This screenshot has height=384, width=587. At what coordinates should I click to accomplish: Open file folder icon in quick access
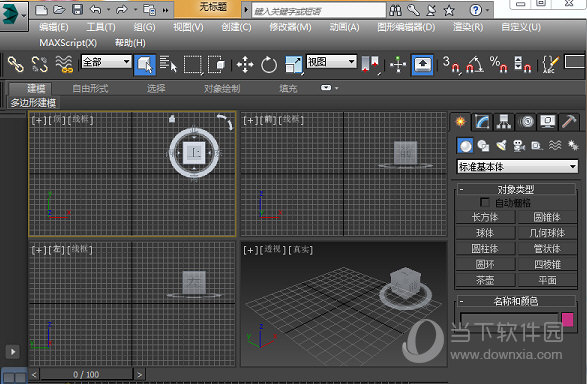tap(59, 10)
